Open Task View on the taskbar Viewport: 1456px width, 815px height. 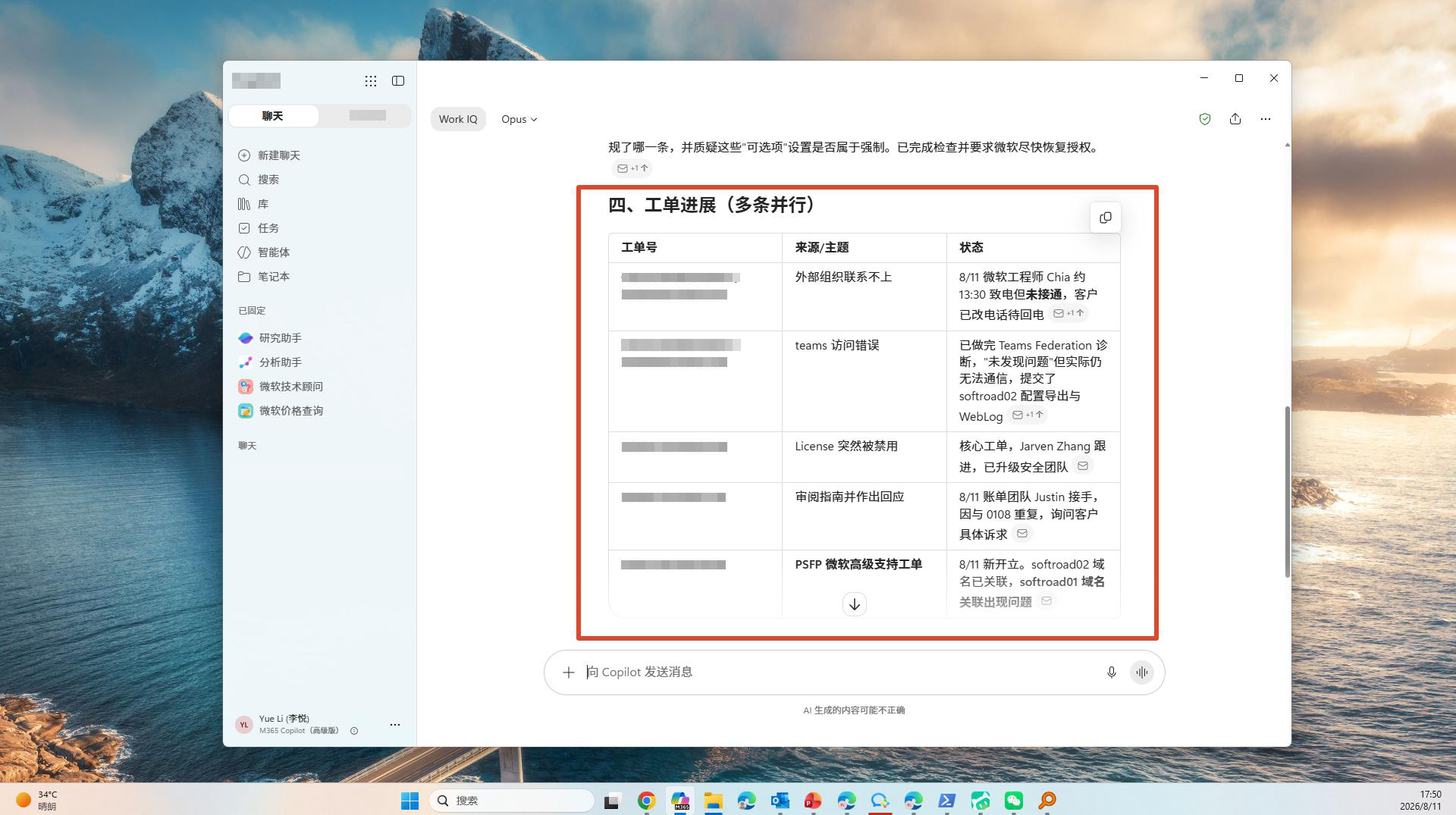point(613,801)
